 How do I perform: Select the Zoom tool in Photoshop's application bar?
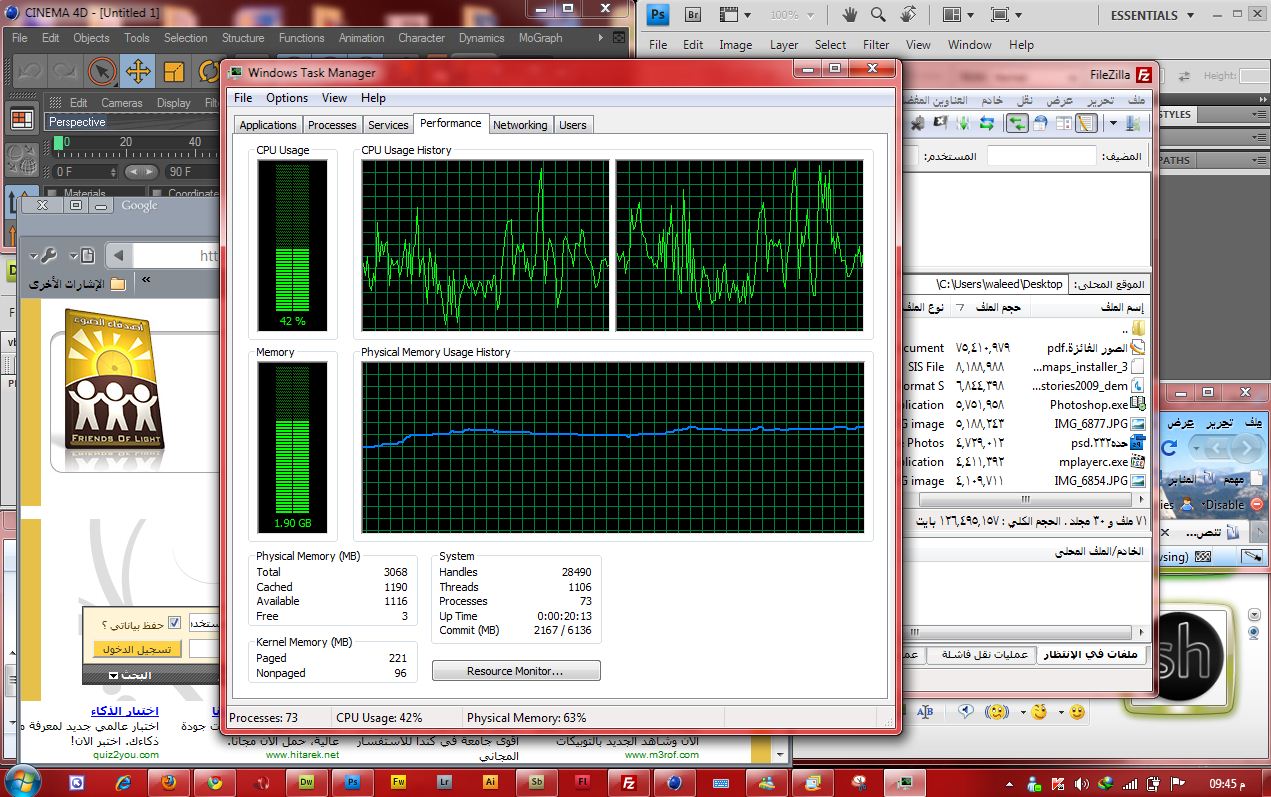878,15
